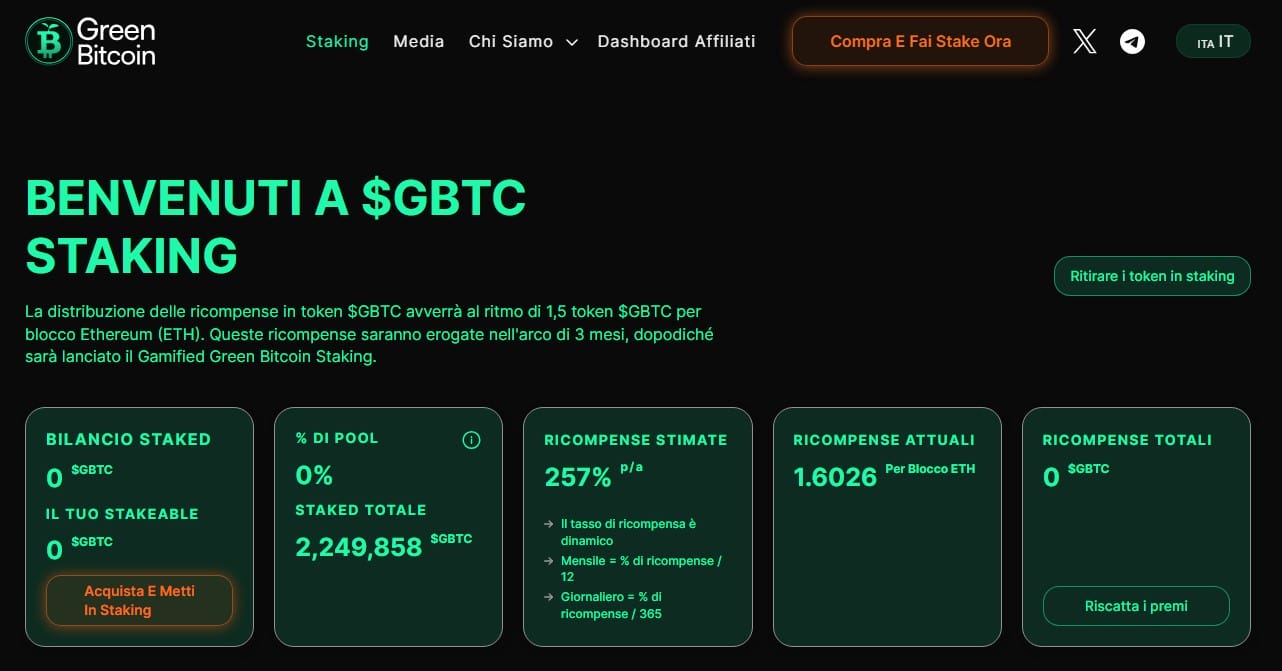Click the 0% pool percentage value
Screen dimensions: 1282x671
[314, 475]
